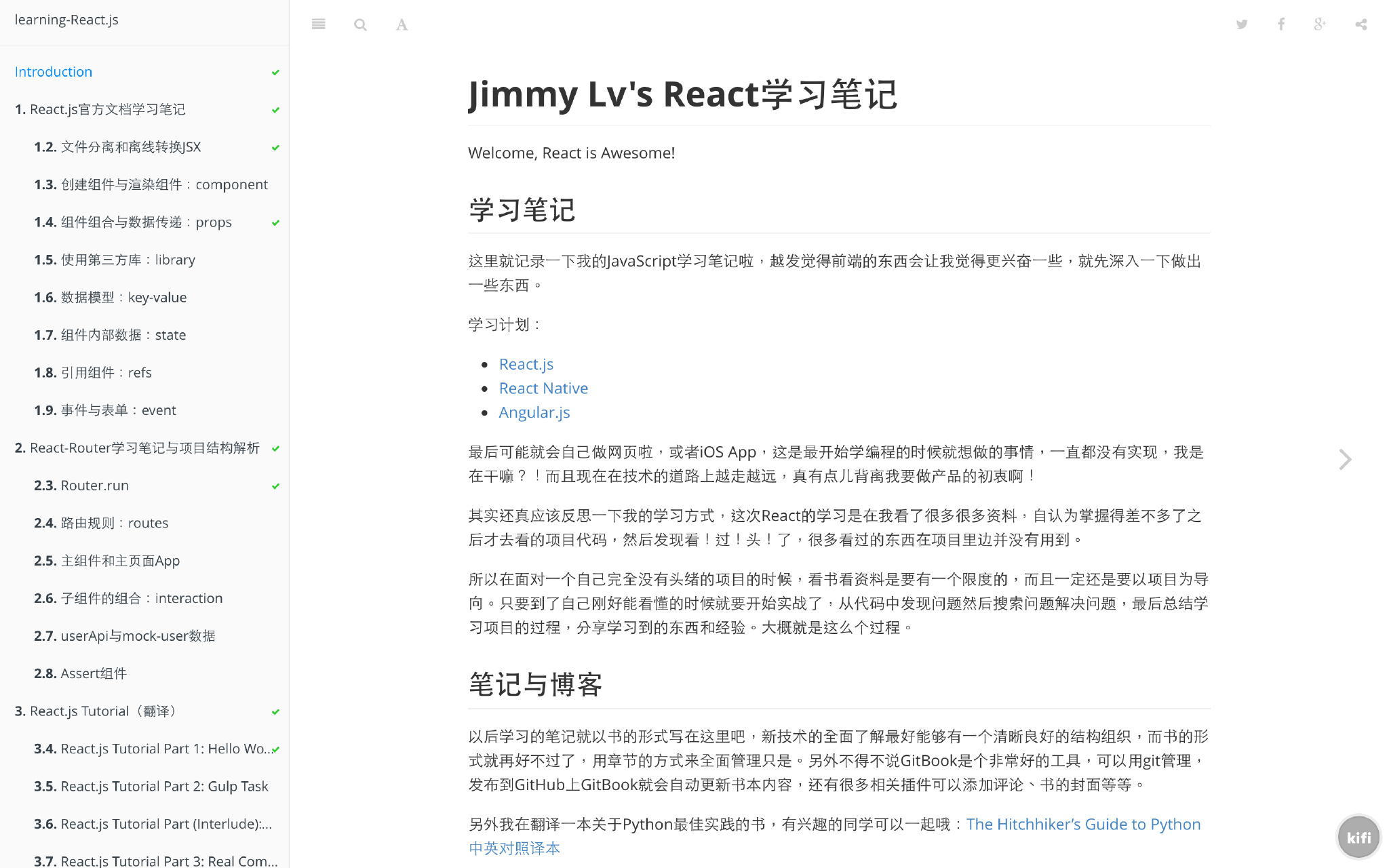Follow the React Native link
1389x868 pixels.
543,388
